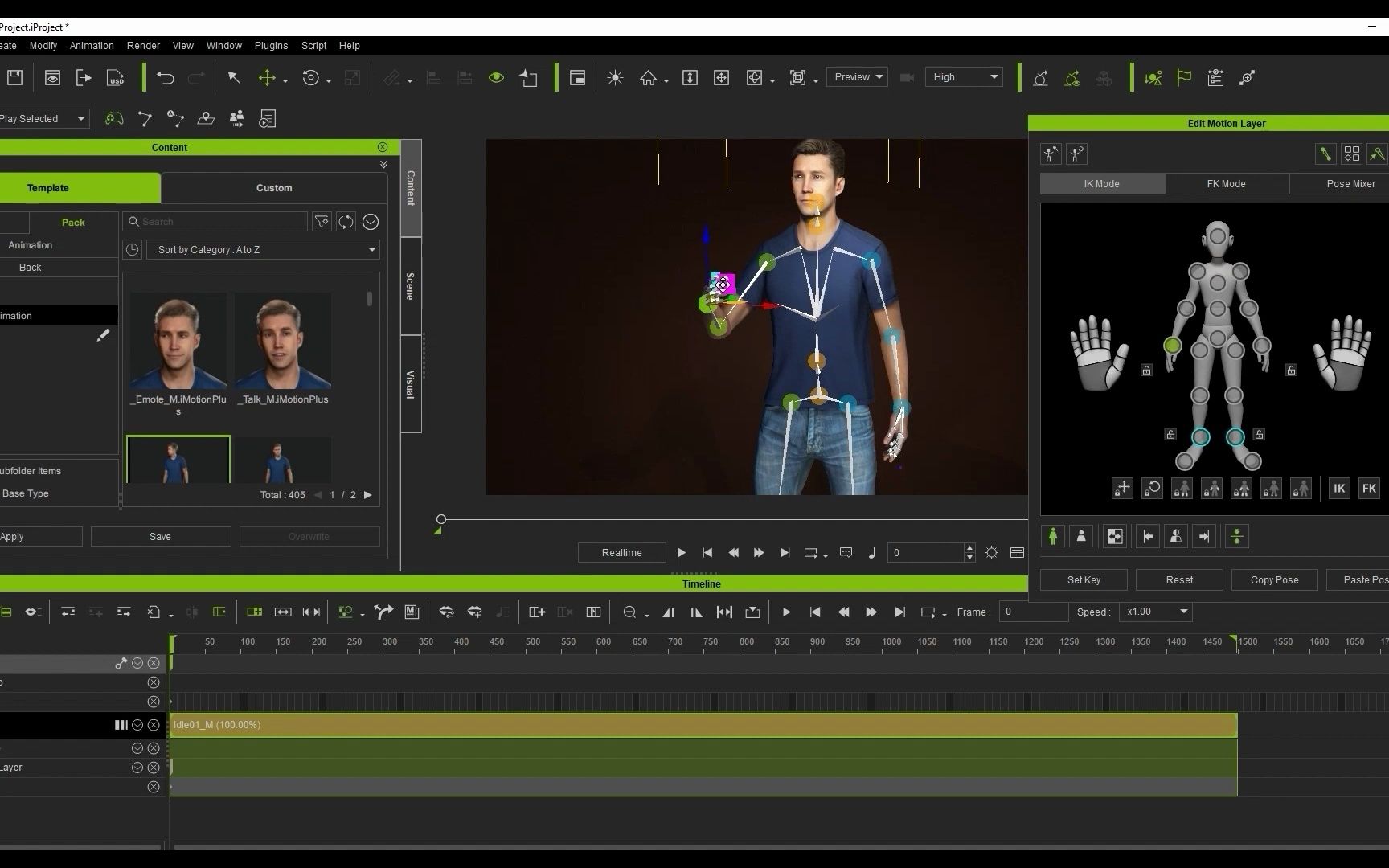
Task: Open the Sort by Category dropdown
Action: click(x=263, y=250)
